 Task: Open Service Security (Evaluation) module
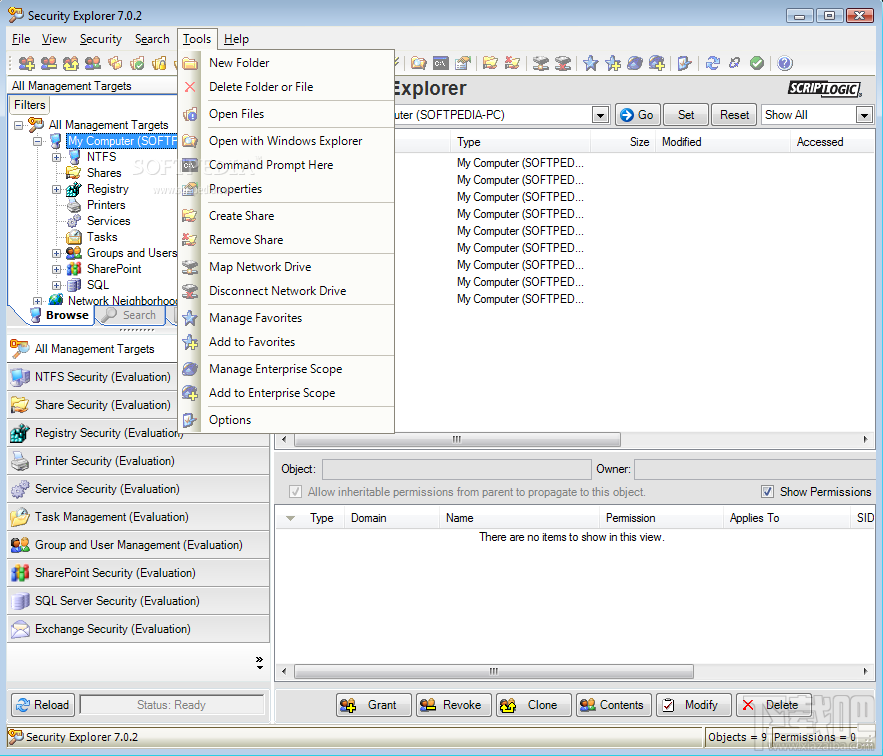click(138, 489)
